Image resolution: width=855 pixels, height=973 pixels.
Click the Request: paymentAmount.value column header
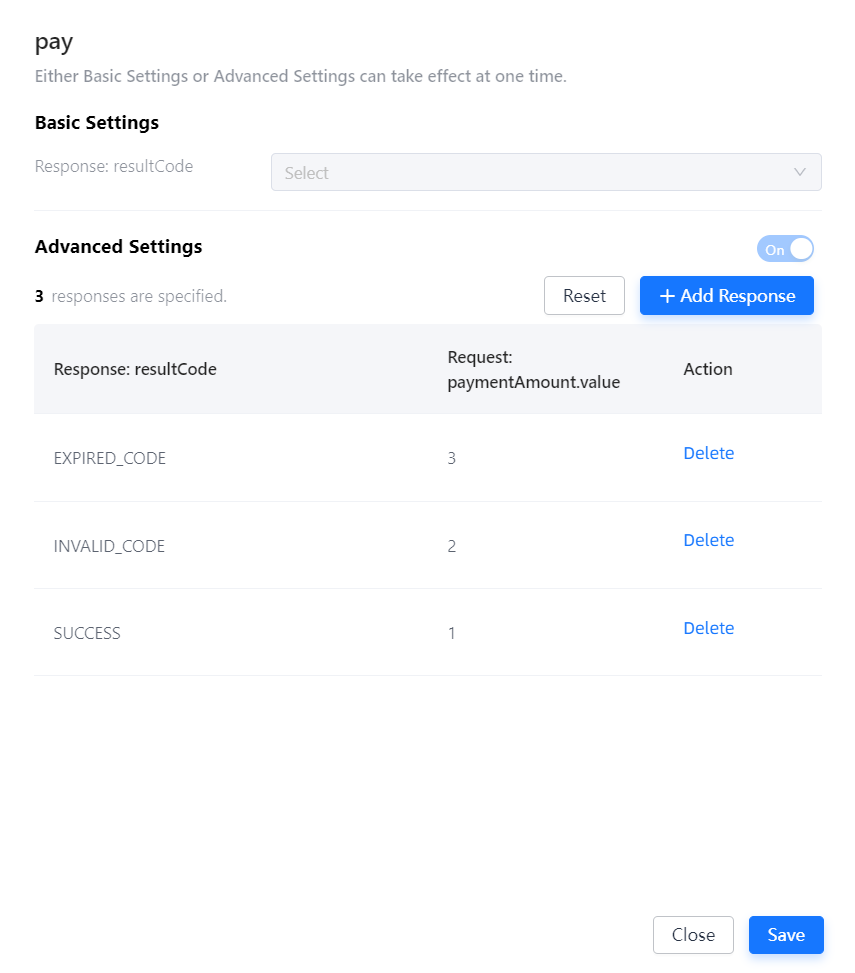534,369
